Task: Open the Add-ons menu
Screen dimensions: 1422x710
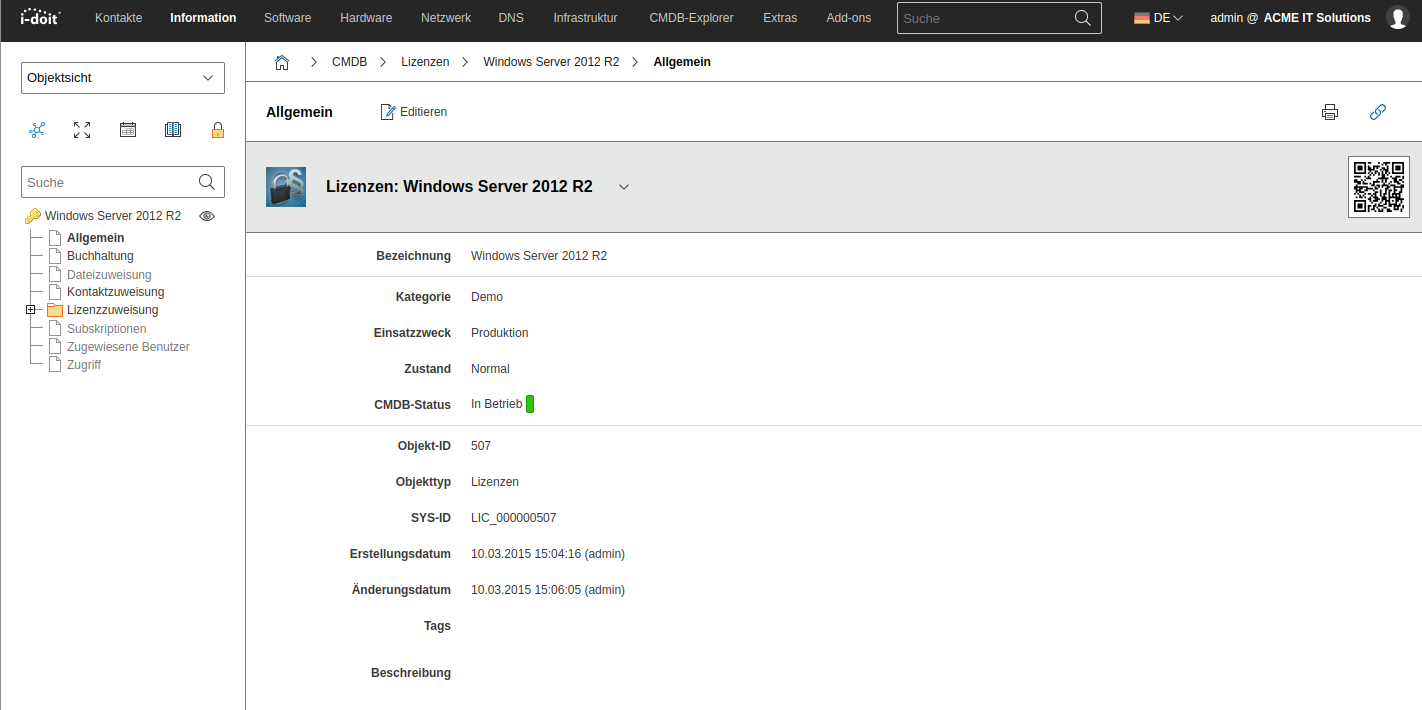Action: [848, 18]
